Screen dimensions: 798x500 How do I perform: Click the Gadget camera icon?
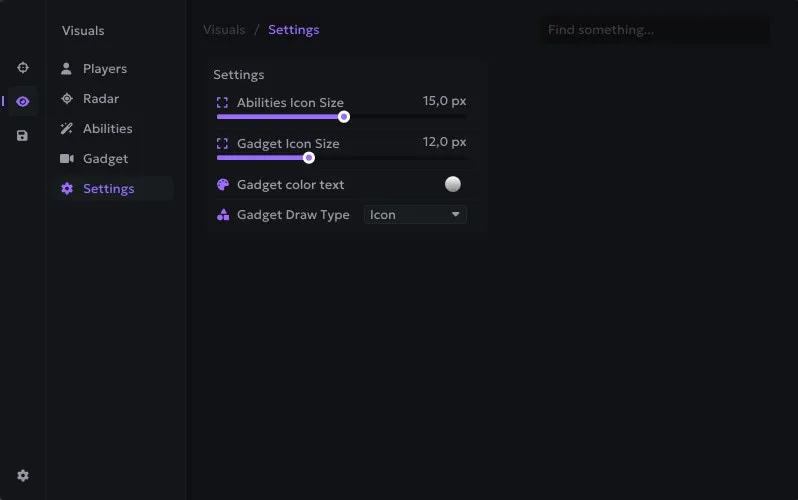[67, 158]
